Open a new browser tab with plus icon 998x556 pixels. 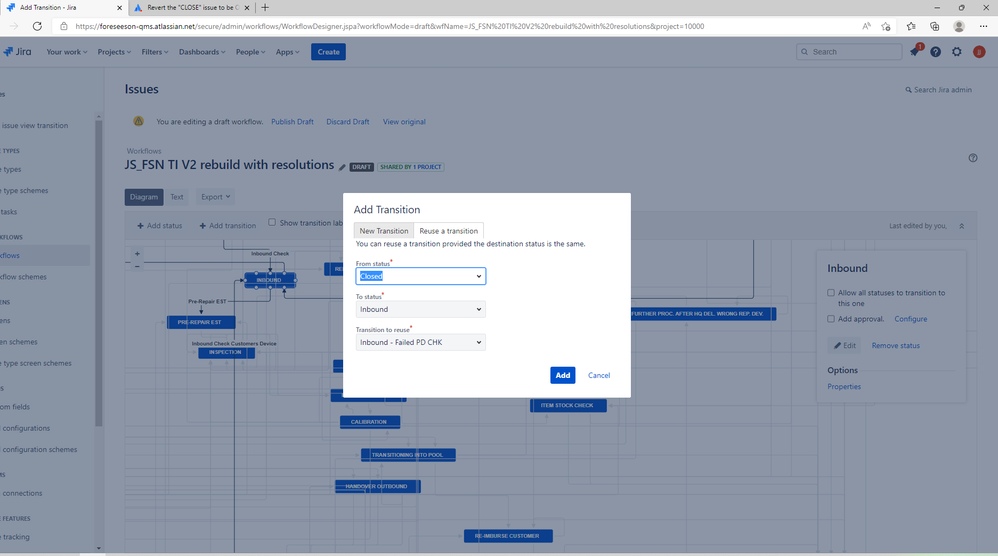(x=265, y=8)
